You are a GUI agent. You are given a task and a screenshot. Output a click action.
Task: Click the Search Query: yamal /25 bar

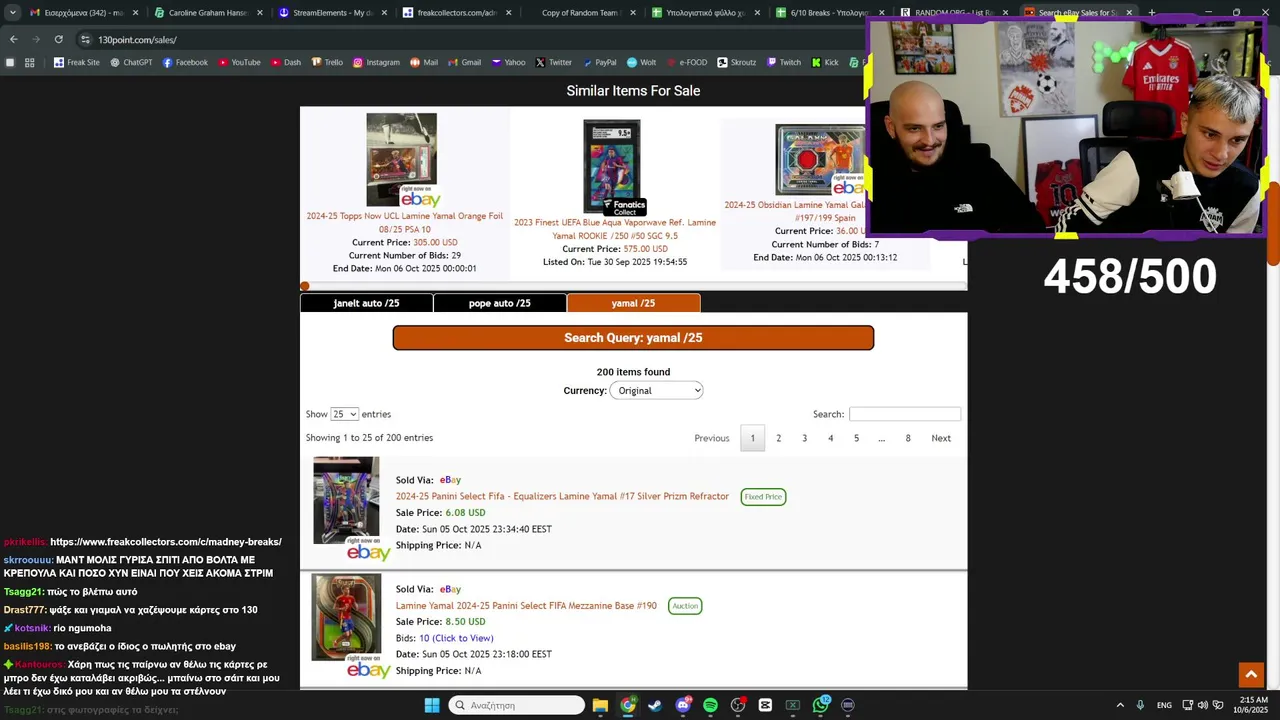[x=633, y=338]
